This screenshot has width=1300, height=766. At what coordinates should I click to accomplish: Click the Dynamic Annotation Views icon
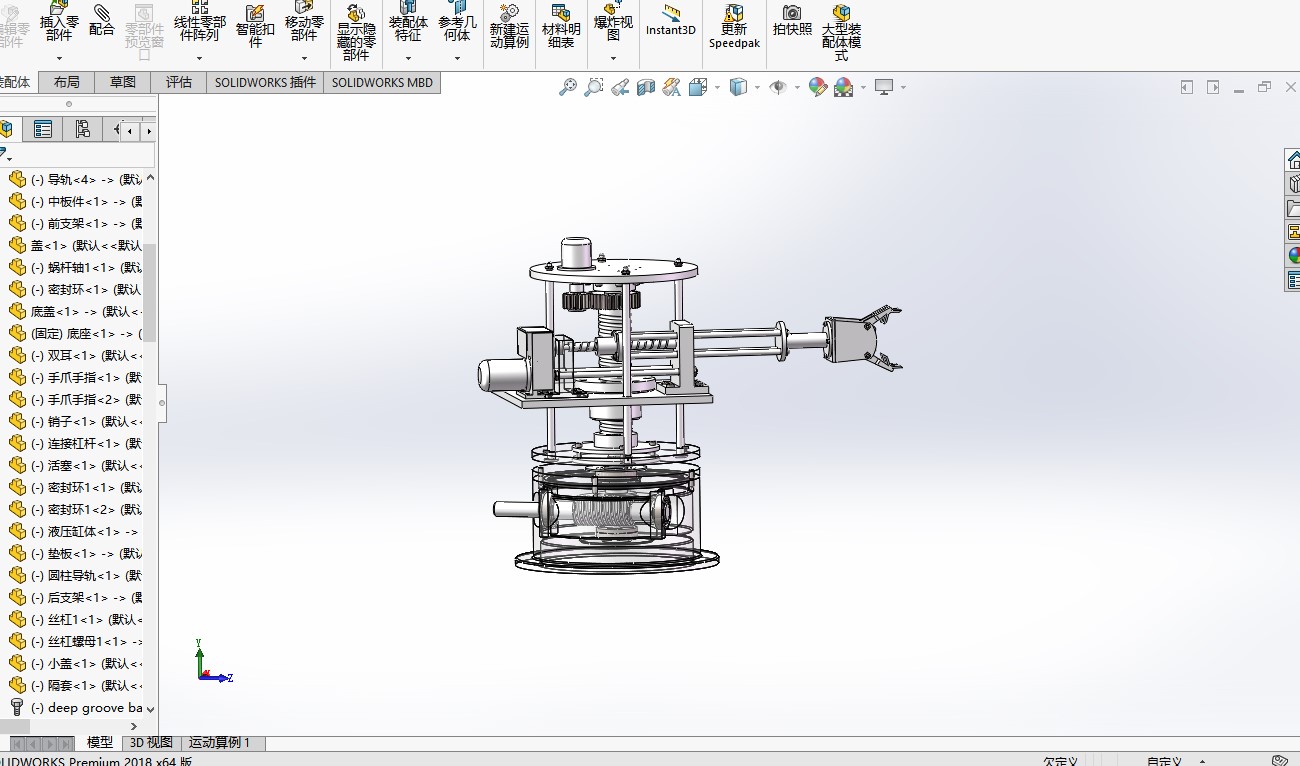pos(672,87)
